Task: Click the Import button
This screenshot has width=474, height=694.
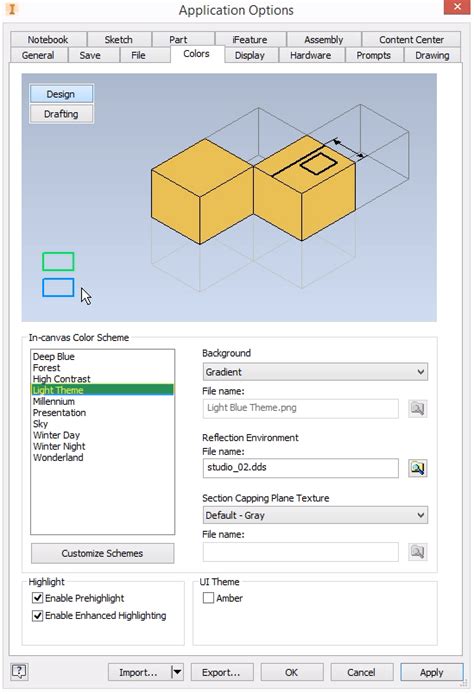Action: 139,672
